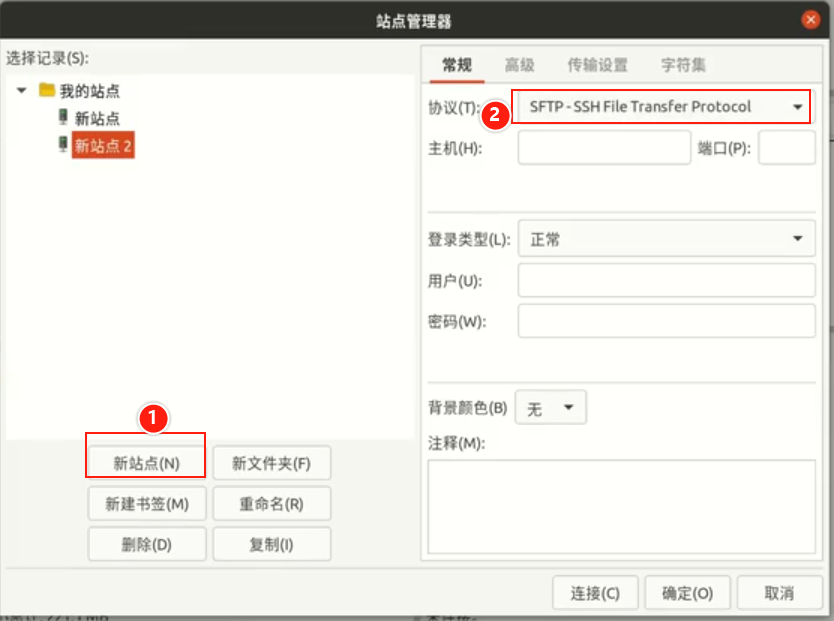Focus the 端口(P) port field
The image size is (834, 621).
click(787, 148)
